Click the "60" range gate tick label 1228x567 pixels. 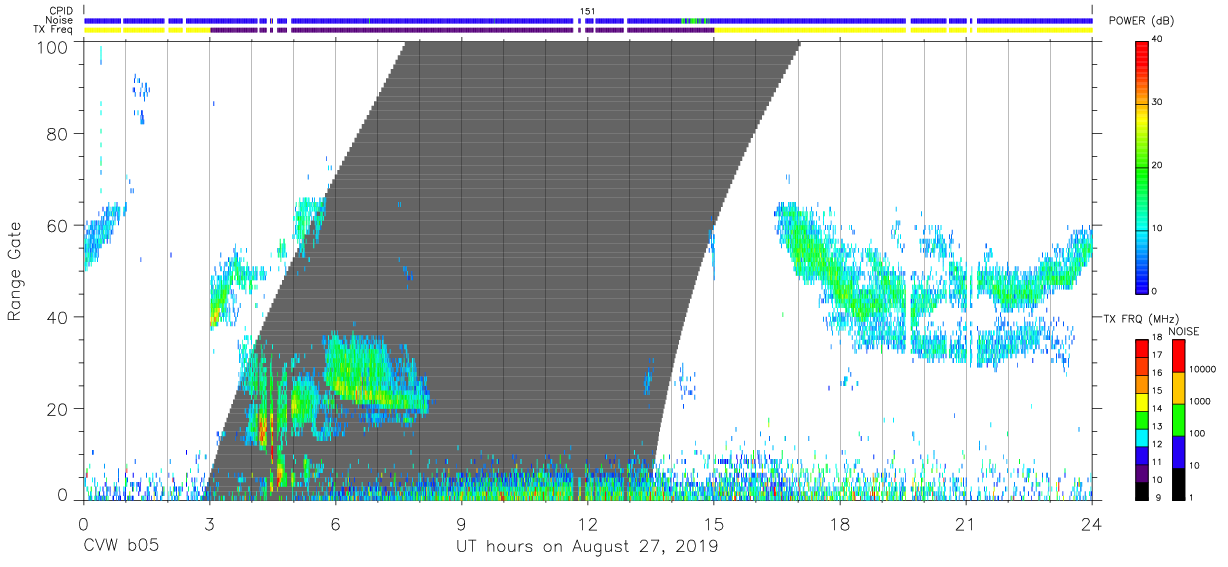59,226
